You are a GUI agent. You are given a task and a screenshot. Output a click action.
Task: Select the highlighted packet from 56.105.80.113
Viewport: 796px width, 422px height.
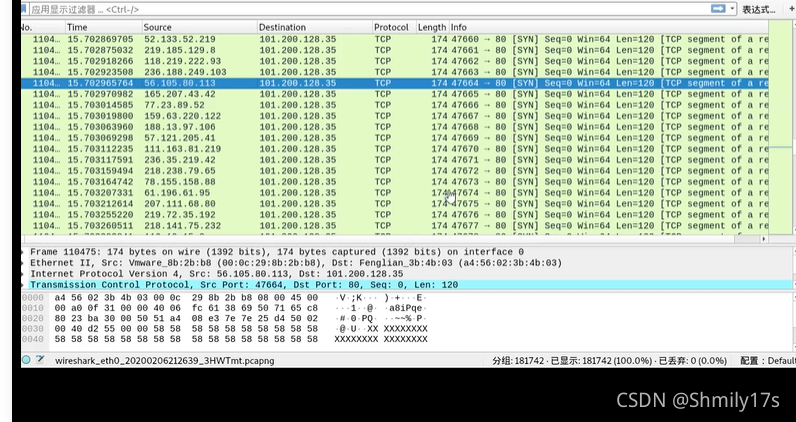pyautogui.click(x=394, y=83)
